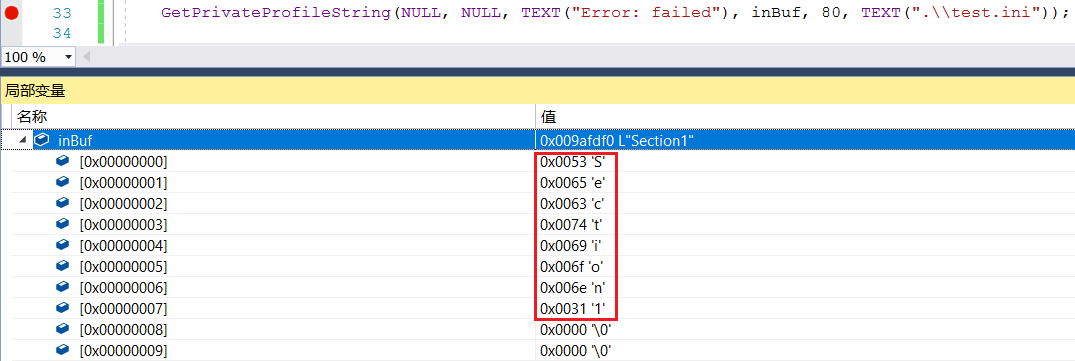Image resolution: width=1075 pixels, height=361 pixels.
Task: Select the [0x00000007] element name
Action: tap(123, 308)
